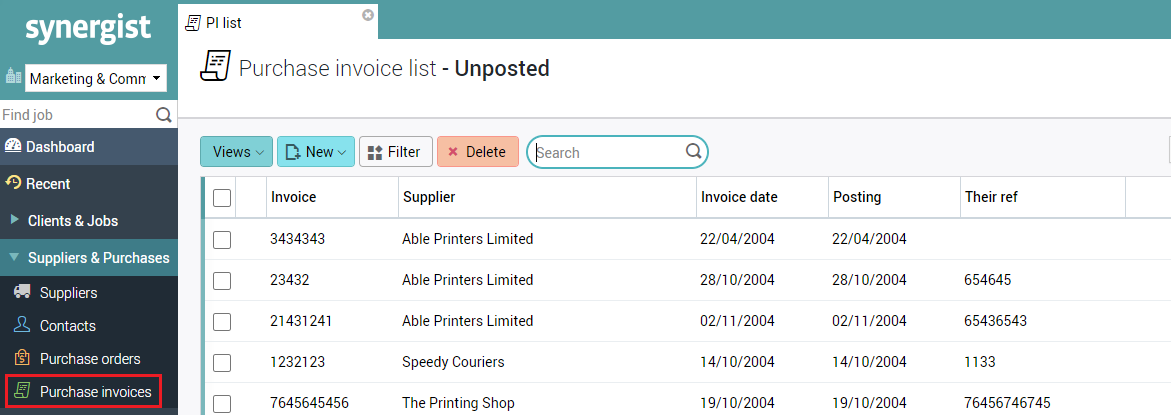
Task: Click the Suppliers truck icon
Action: (22, 293)
